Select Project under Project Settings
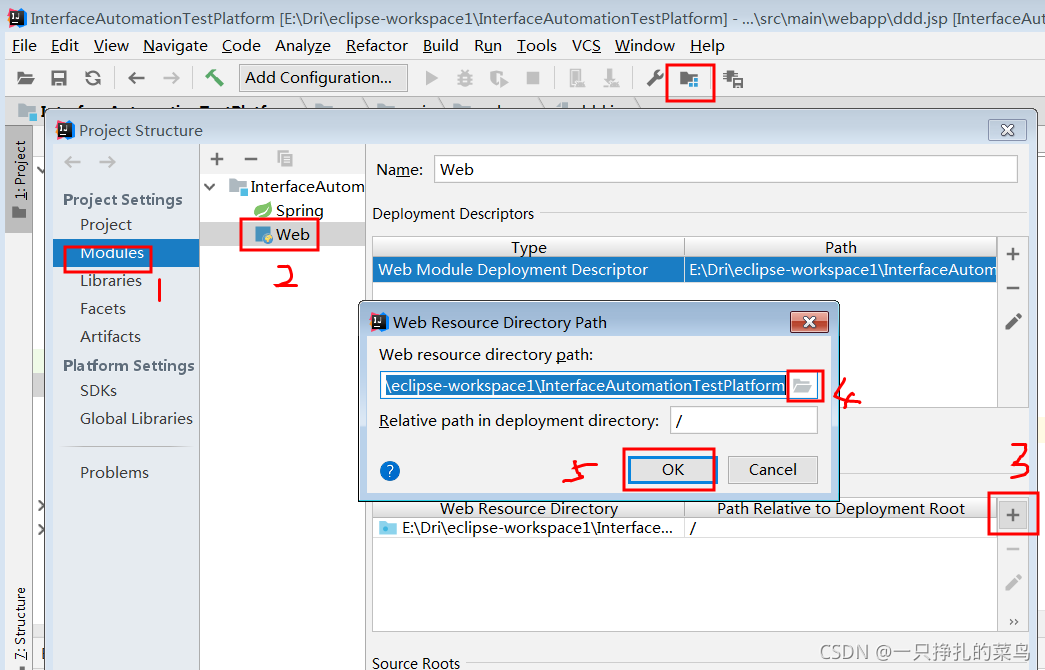The image size is (1045, 670). click(106, 225)
